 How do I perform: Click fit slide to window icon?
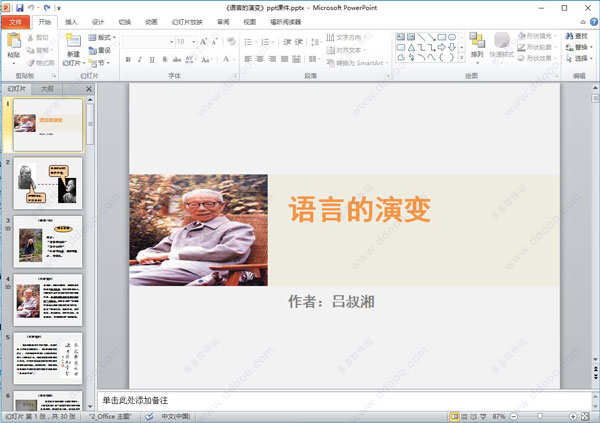(585, 416)
